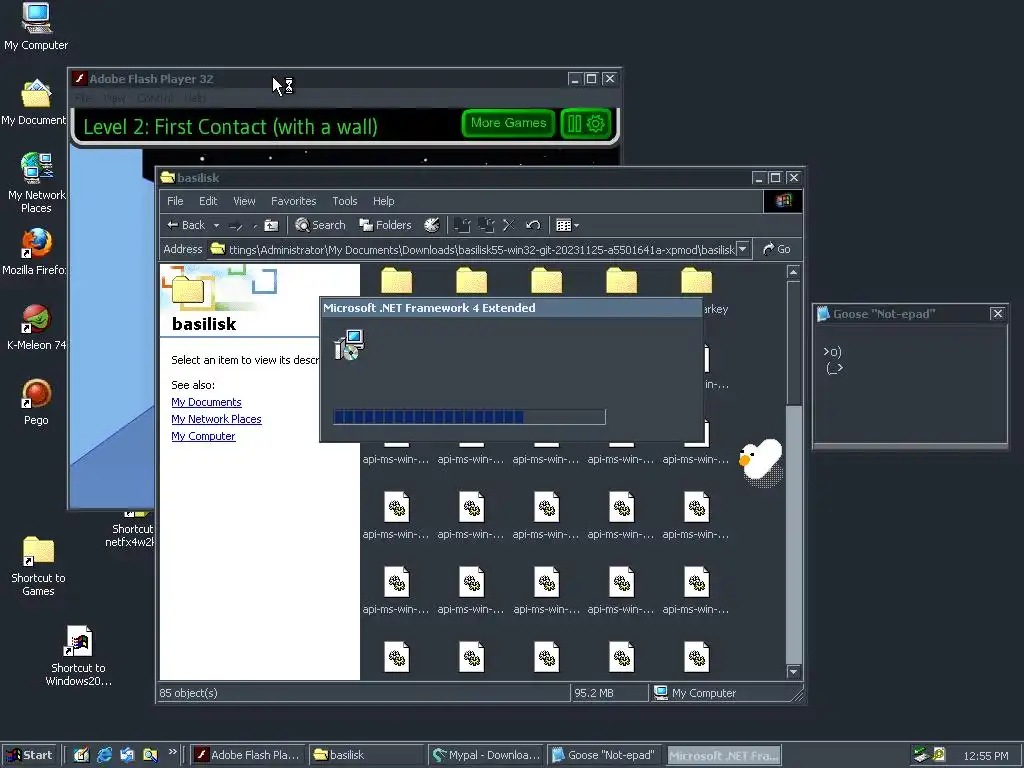
Task: Switch to Mypal - Downloads taskbar button
Action: point(487,755)
